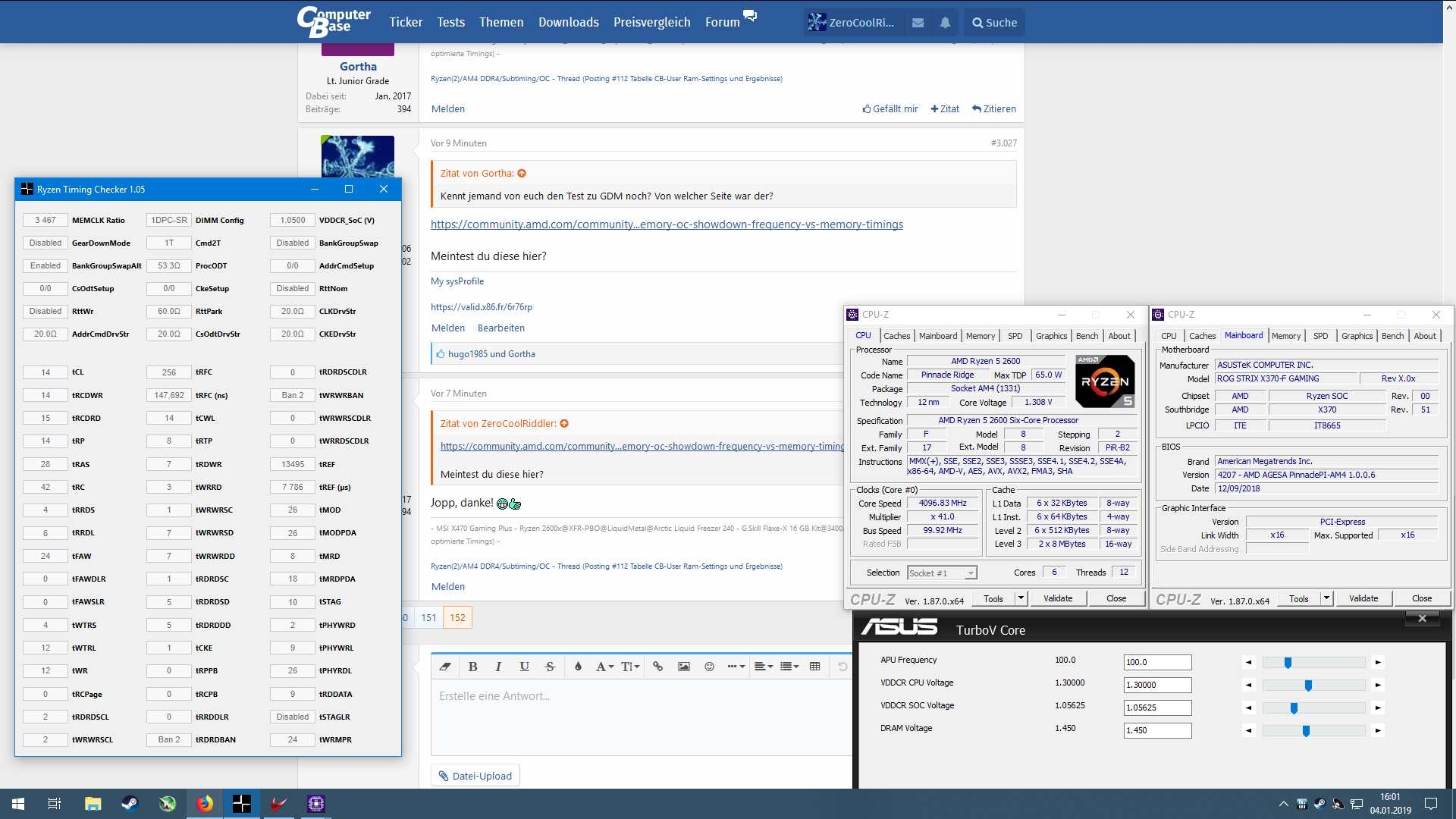Open the text color droplet icon
Viewport: 1456px width, 819px height.
(578, 667)
